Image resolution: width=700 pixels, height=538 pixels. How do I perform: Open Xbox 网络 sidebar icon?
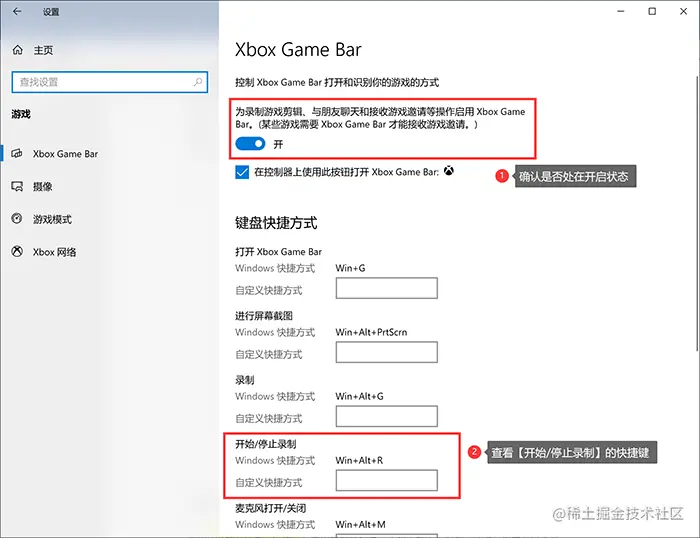pyautogui.click(x=17, y=252)
